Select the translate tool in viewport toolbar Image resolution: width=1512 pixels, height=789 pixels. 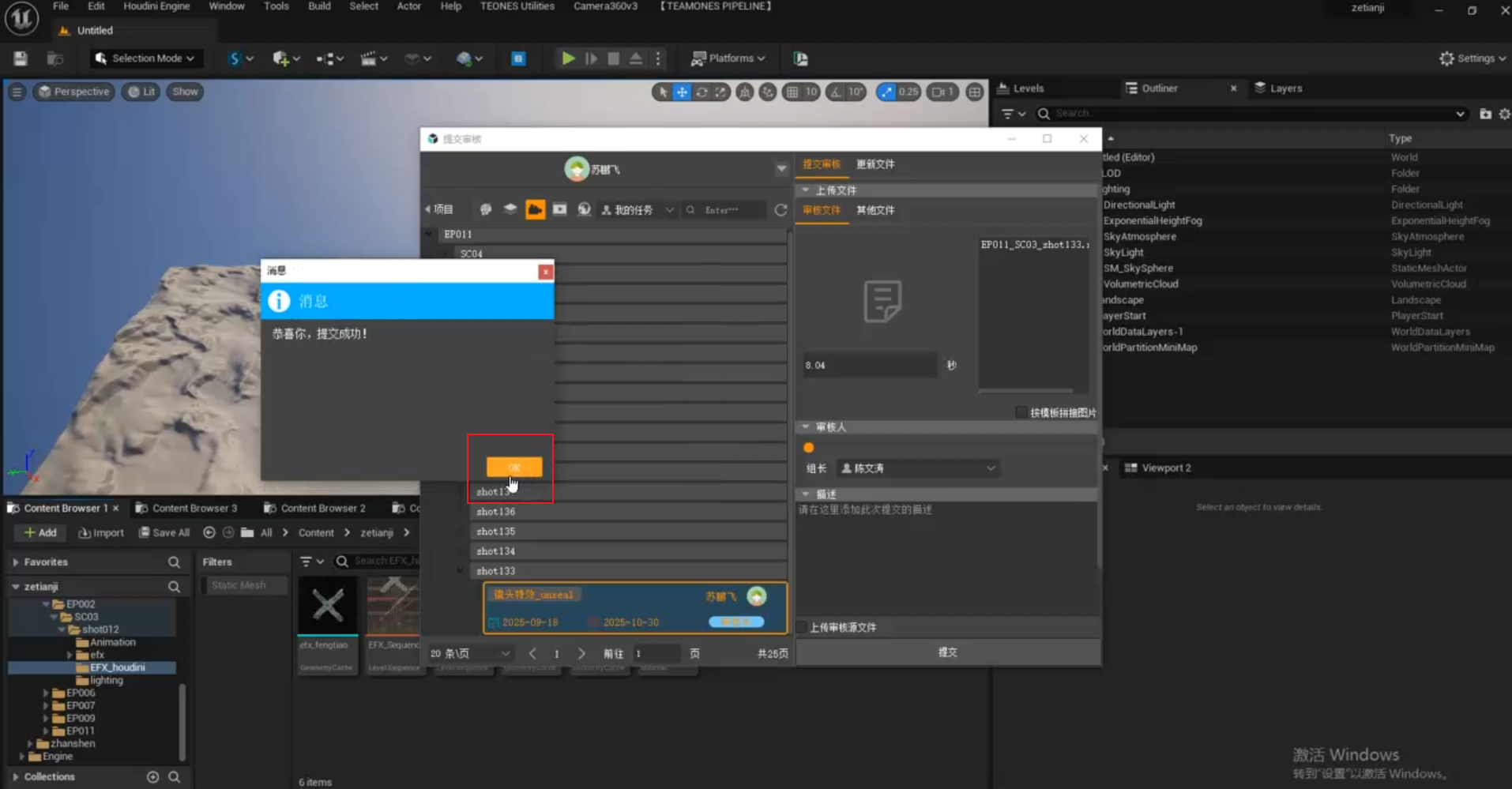[682, 92]
